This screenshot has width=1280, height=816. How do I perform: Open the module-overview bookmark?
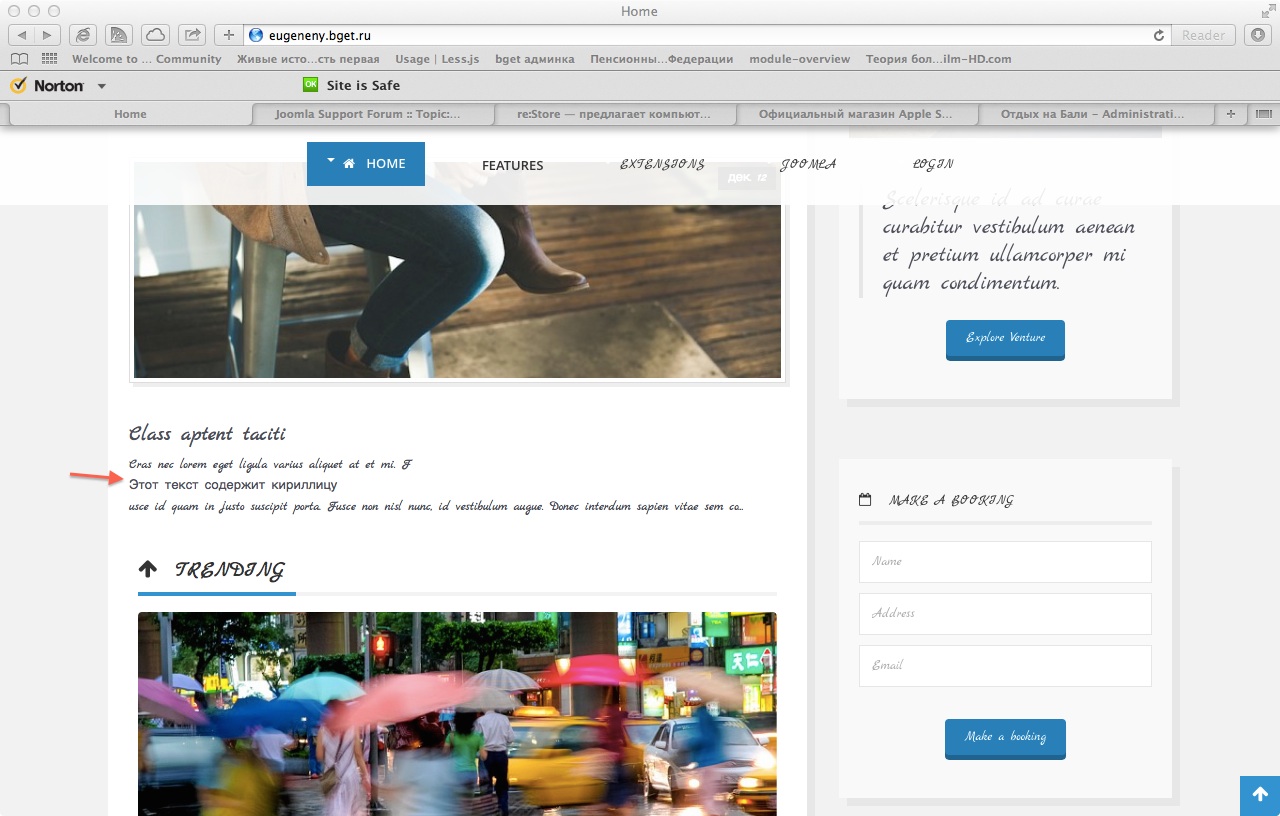(799, 59)
